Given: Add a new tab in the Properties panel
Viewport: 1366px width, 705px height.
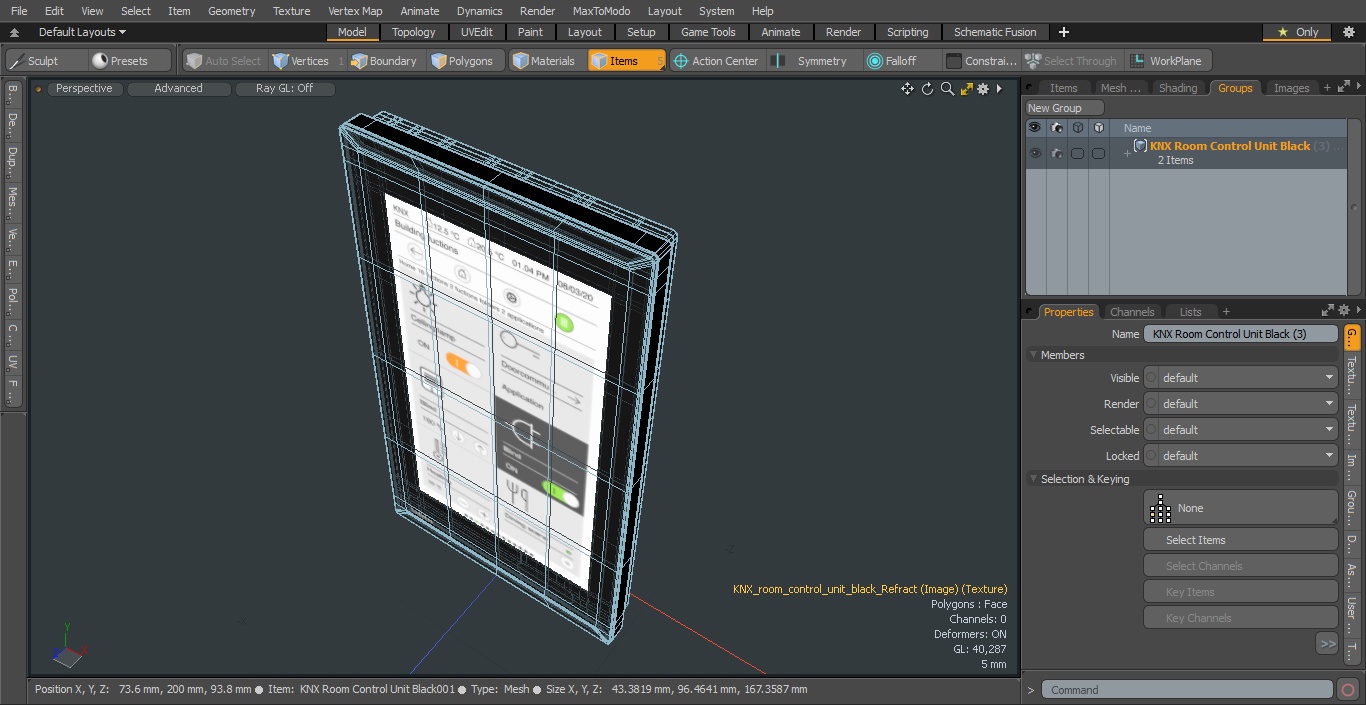Looking at the screenshot, I should coord(1226,312).
